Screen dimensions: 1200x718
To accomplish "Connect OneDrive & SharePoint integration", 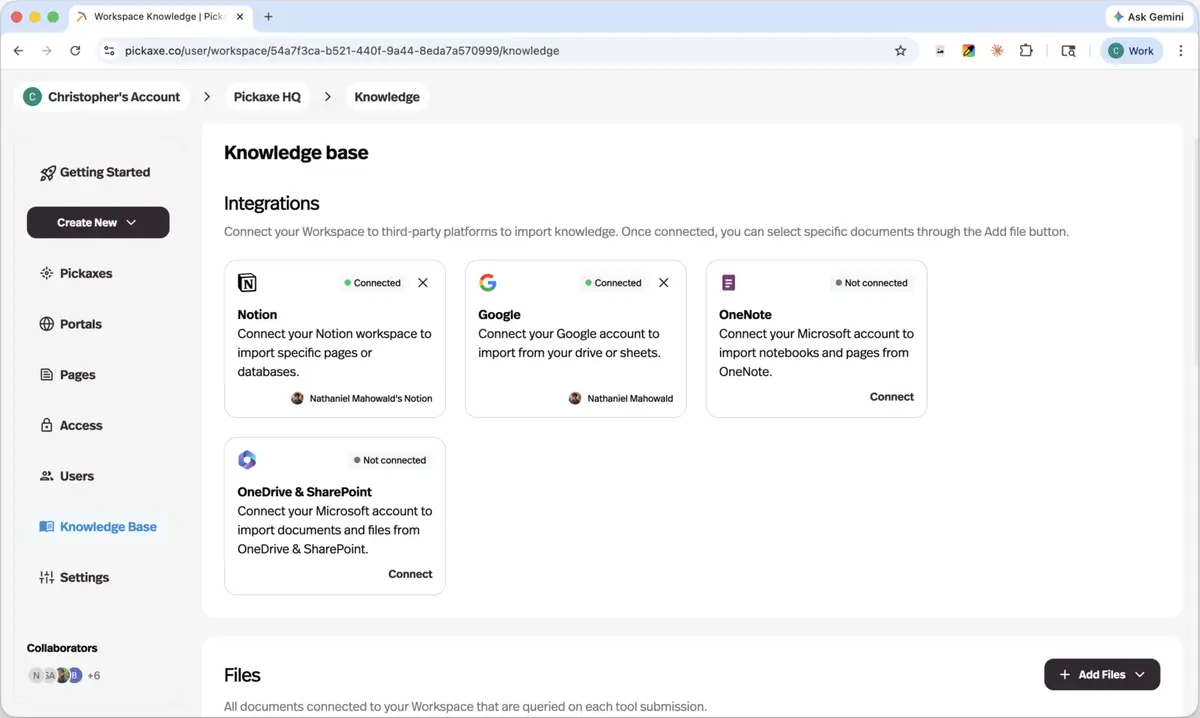I will click(x=410, y=574).
